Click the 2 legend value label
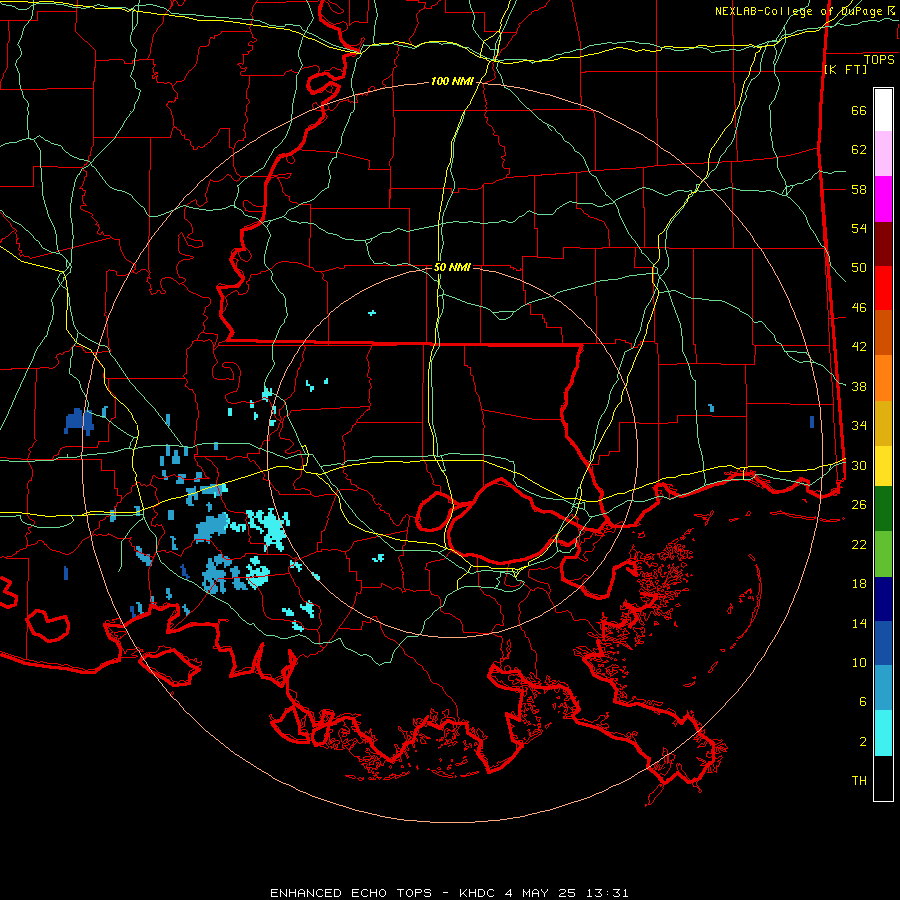Screen dimensions: 900x900 pos(863,742)
